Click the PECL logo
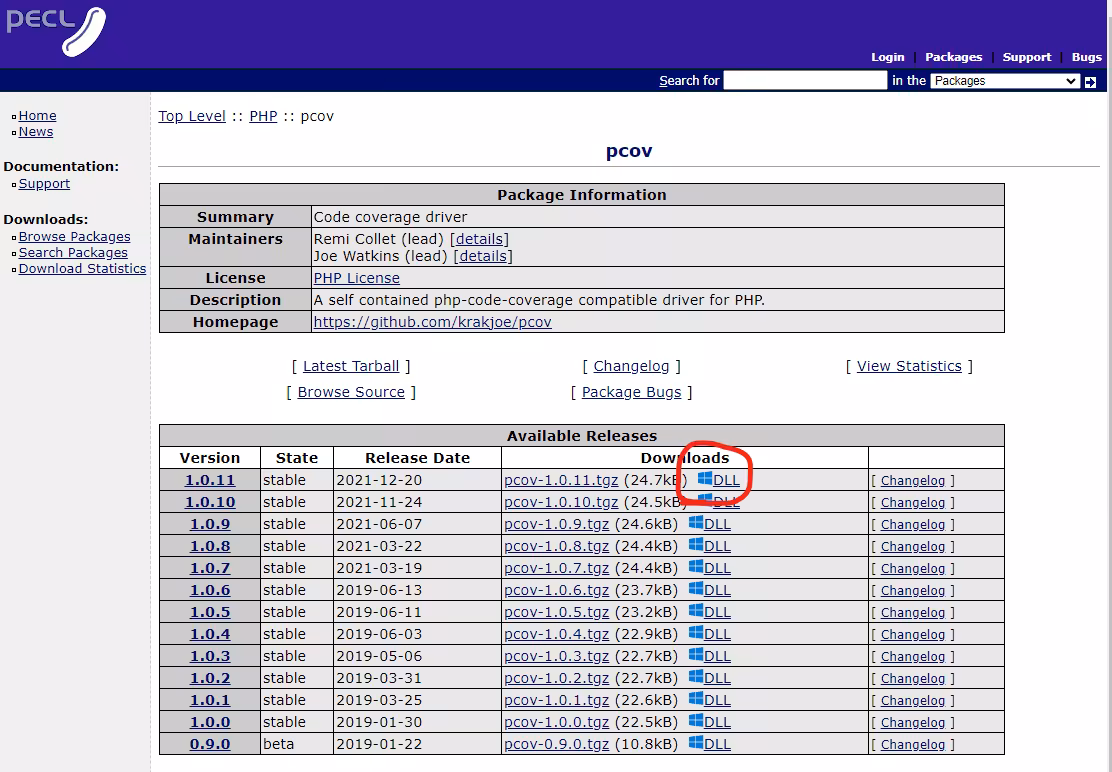 [x=56, y=30]
